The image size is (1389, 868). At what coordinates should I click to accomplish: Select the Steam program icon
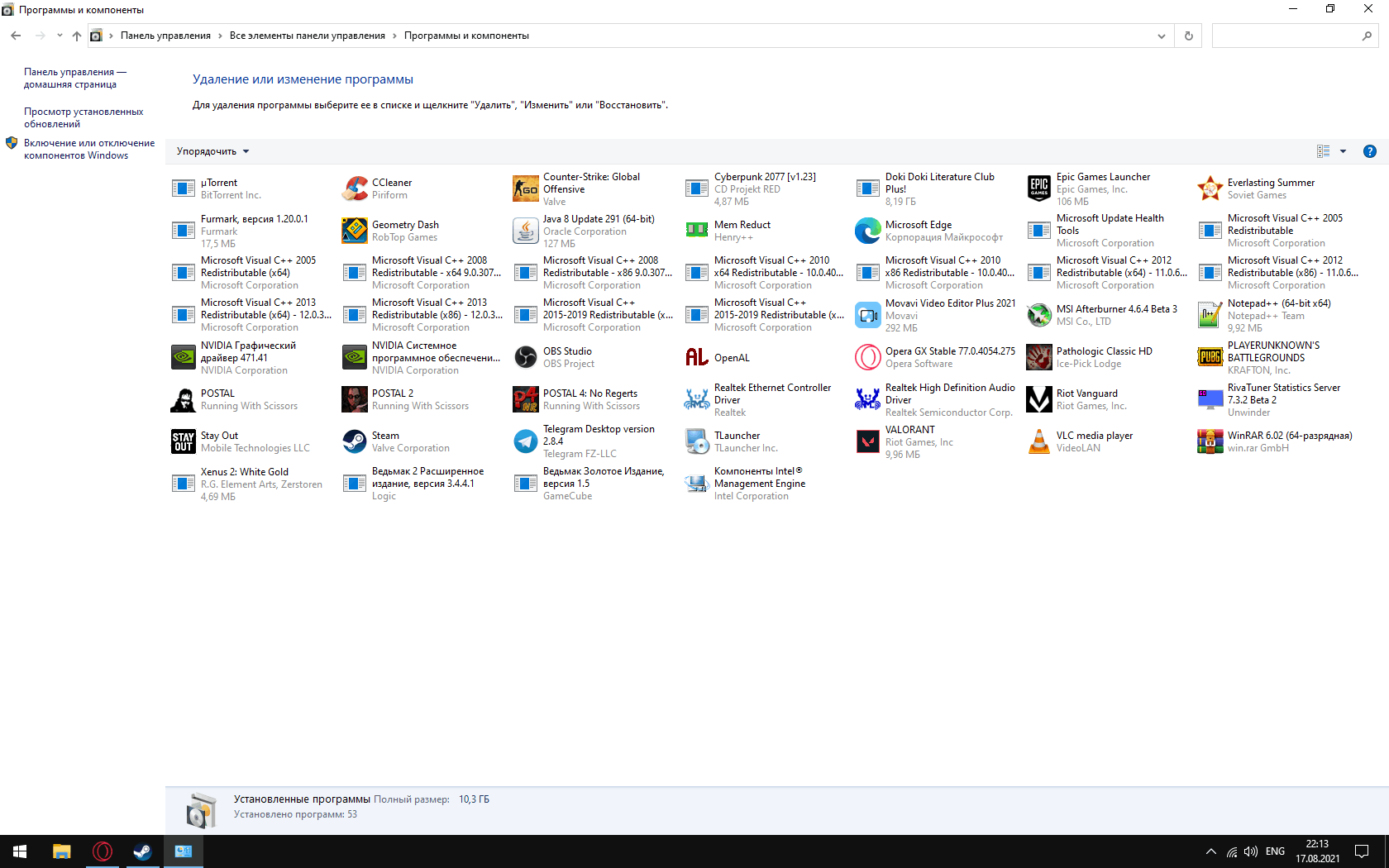(x=355, y=441)
